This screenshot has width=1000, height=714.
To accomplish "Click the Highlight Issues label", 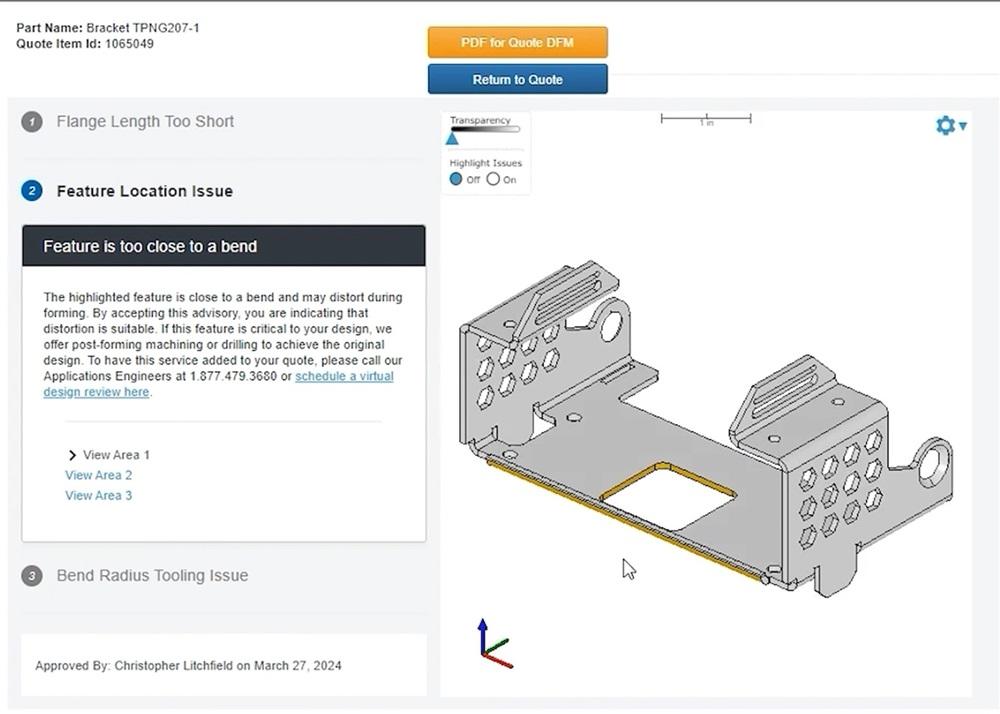I will (x=485, y=163).
